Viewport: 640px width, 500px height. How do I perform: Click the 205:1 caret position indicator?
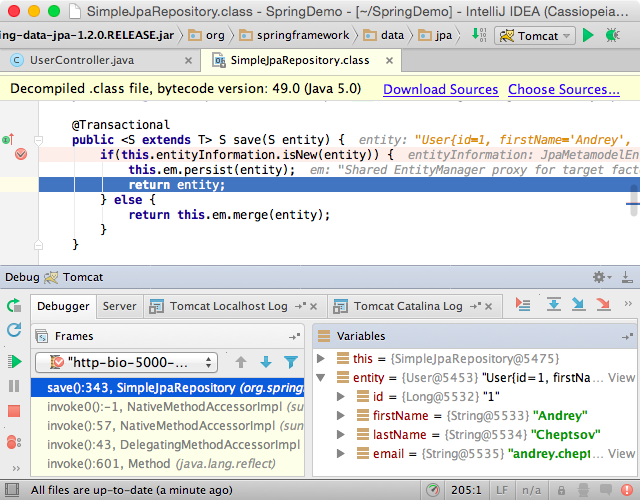coord(466,490)
